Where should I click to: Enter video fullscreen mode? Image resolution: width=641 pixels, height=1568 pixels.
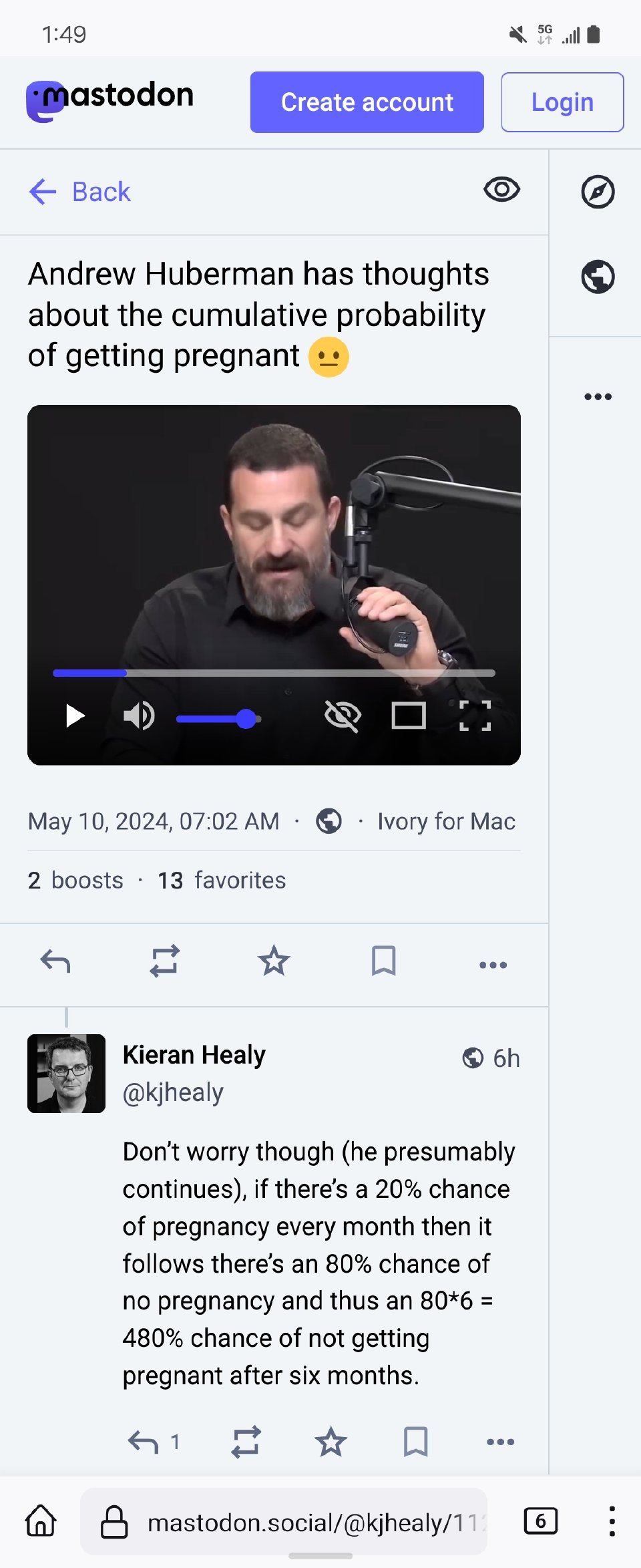[x=475, y=716]
